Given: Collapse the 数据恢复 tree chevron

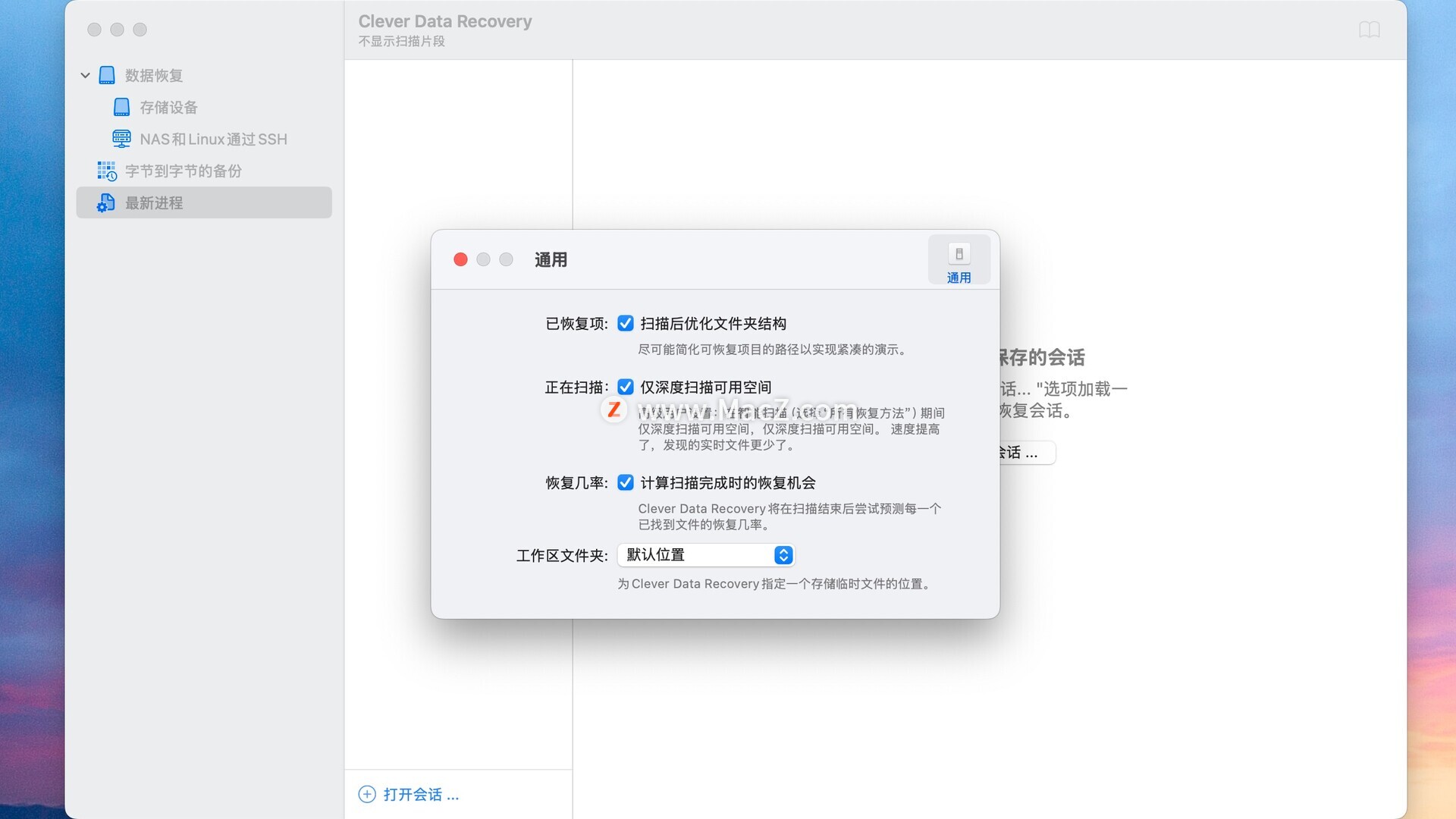Looking at the screenshot, I should tap(85, 75).
